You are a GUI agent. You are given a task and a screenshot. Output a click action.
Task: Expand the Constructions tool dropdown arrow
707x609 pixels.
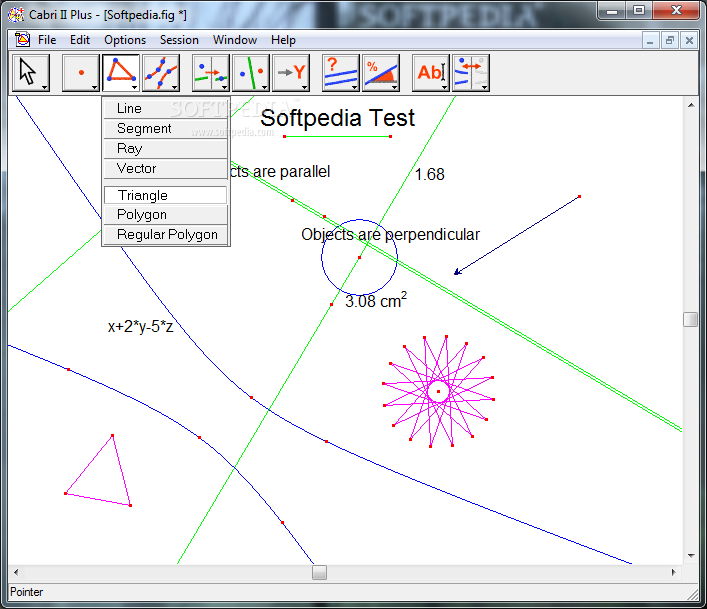[264, 87]
